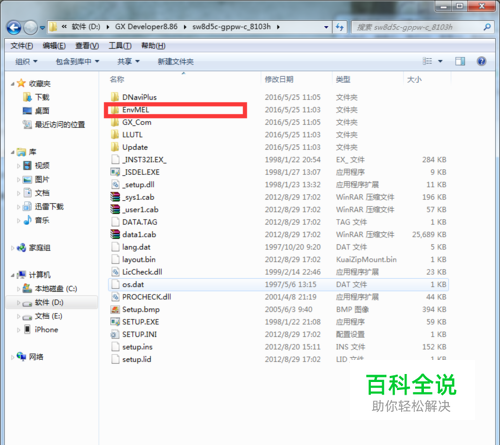Open the 文件(F) menu

(x=22, y=46)
